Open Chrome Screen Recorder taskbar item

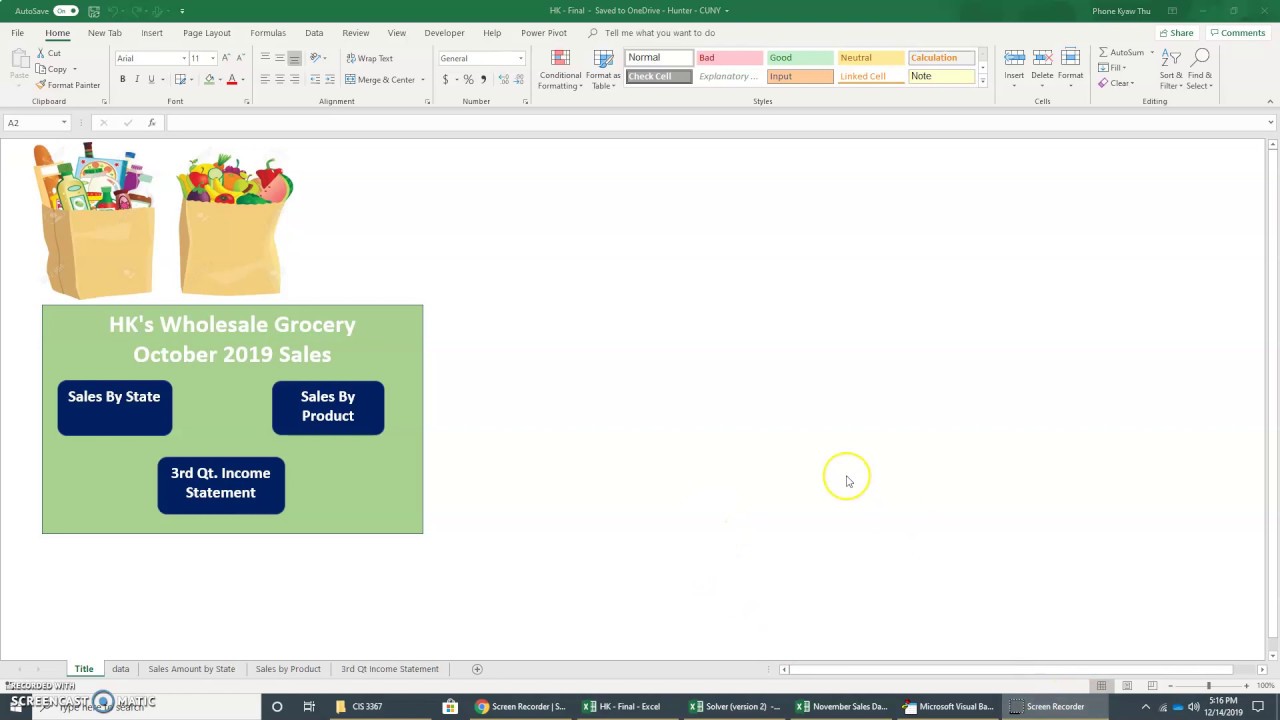(521, 706)
